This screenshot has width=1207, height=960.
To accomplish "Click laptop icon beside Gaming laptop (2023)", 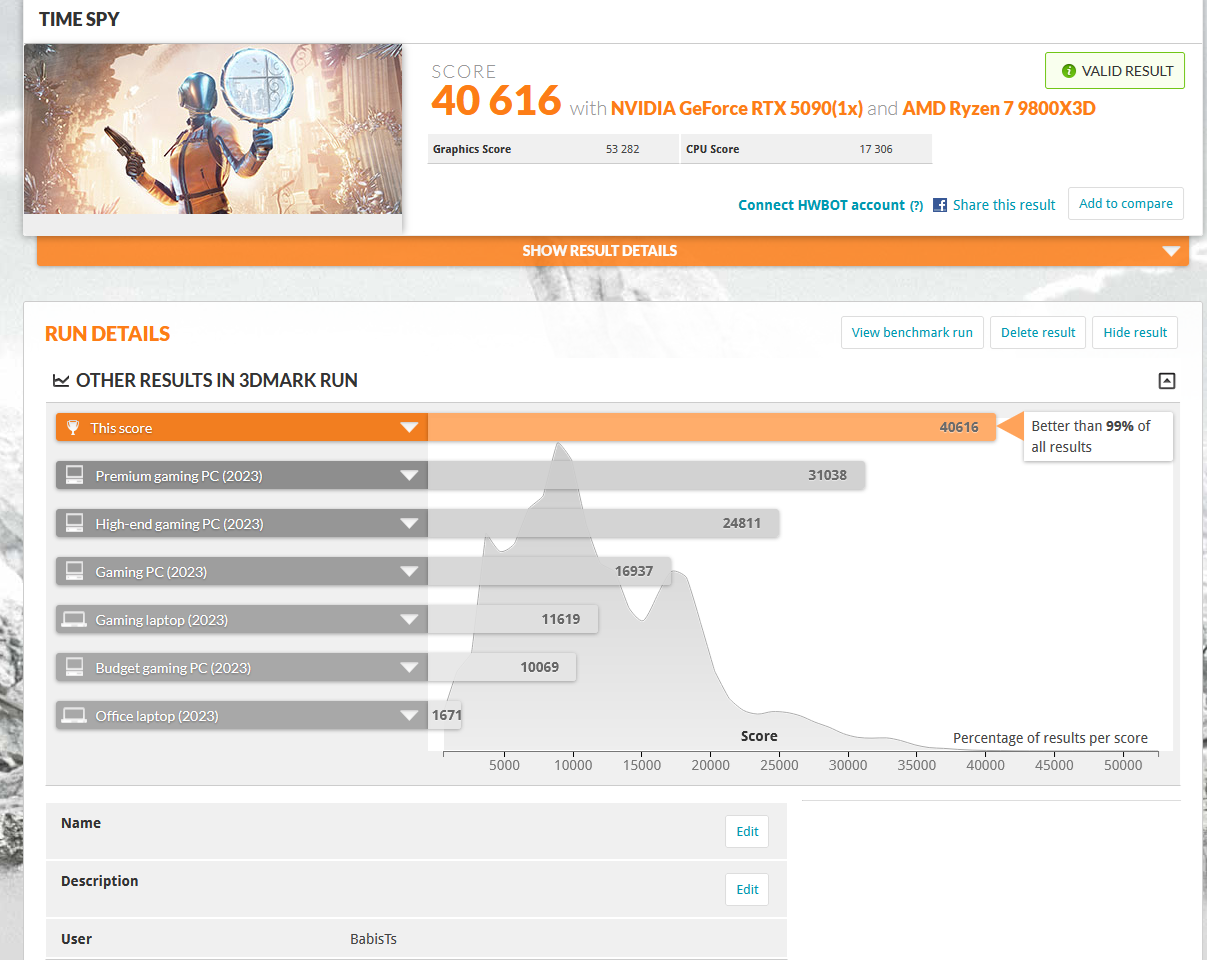I will pyautogui.click(x=74, y=620).
